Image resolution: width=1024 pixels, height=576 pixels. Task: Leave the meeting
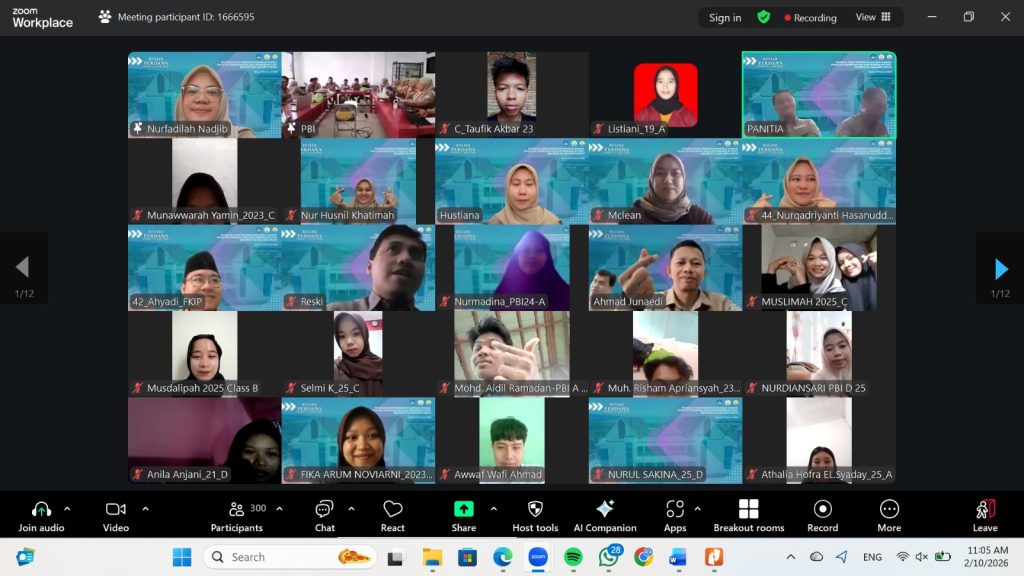click(x=985, y=515)
